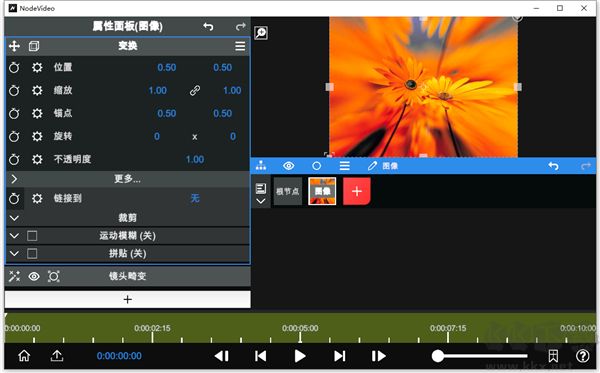
Task: Redo in the 属性面板 header
Action: [x=240, y=26]
